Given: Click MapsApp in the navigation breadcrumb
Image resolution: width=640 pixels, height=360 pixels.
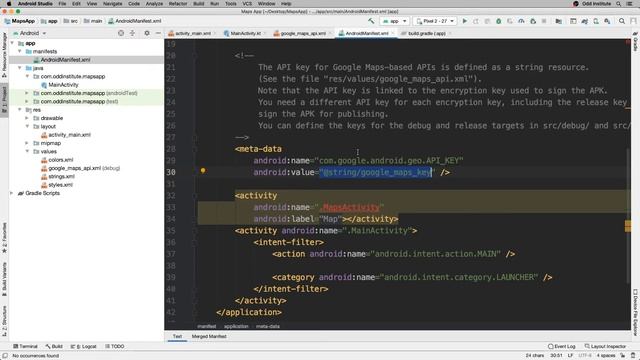Looking at the screenshot, I should [20, 21].
